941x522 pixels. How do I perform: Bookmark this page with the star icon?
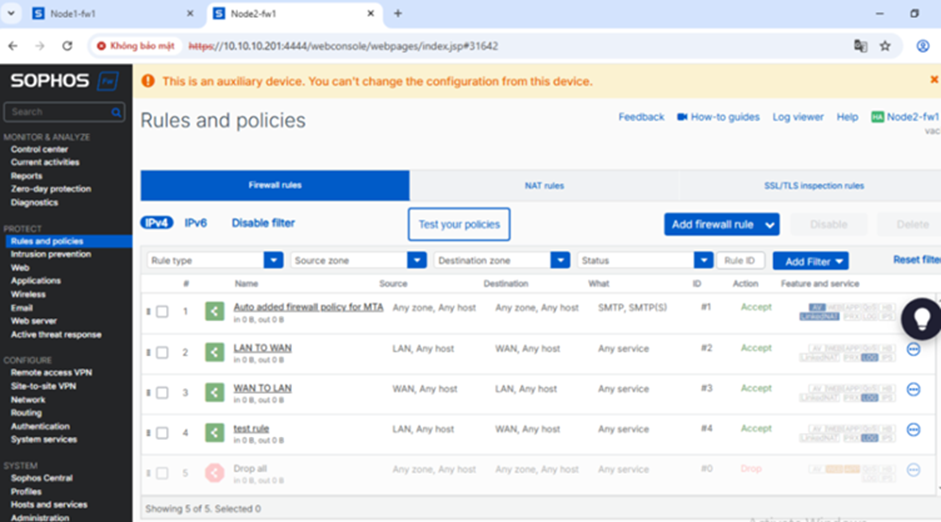(x=885, y=46)
